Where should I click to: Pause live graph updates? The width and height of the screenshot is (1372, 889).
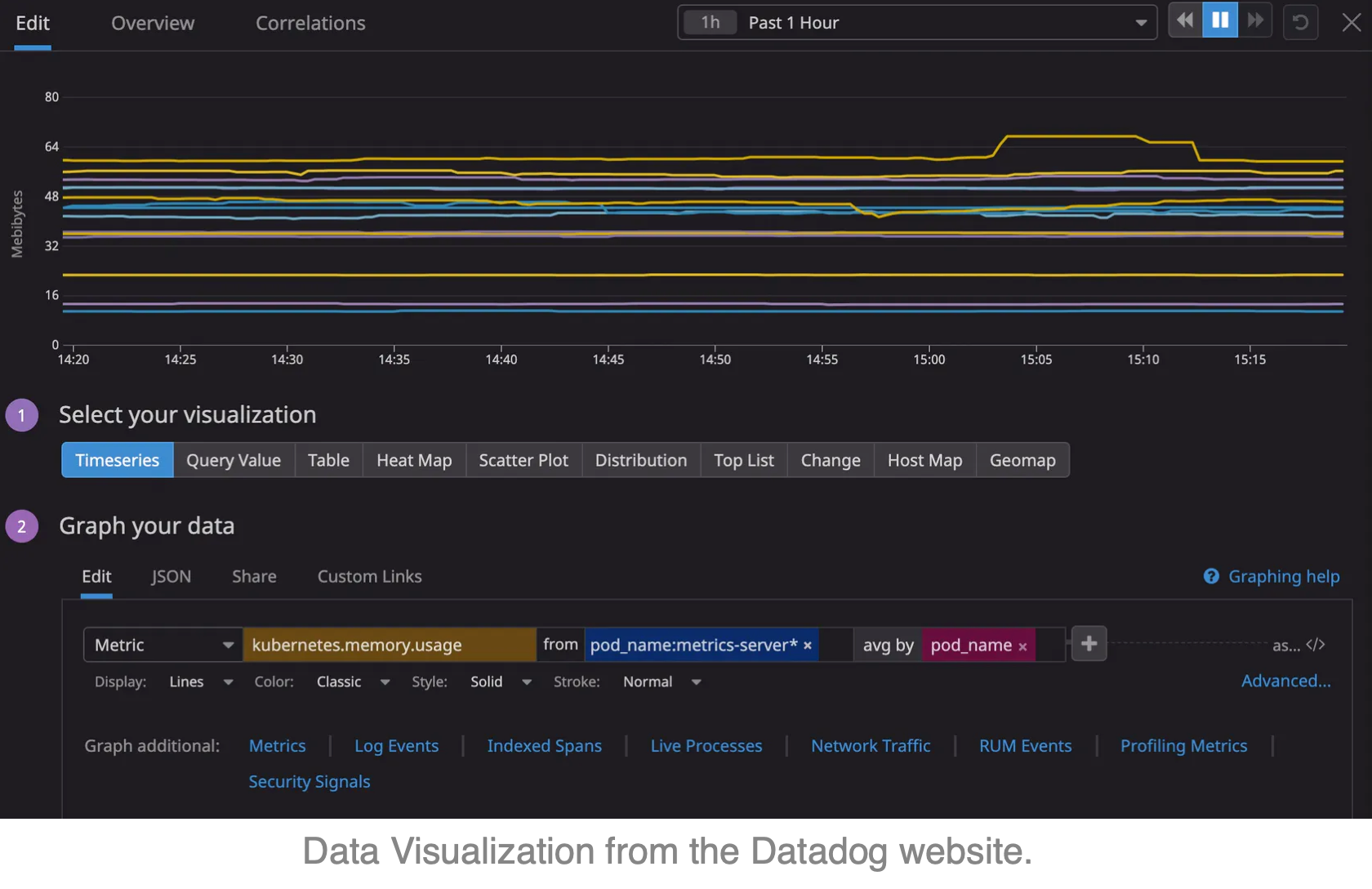click(x=1220, y=20)
